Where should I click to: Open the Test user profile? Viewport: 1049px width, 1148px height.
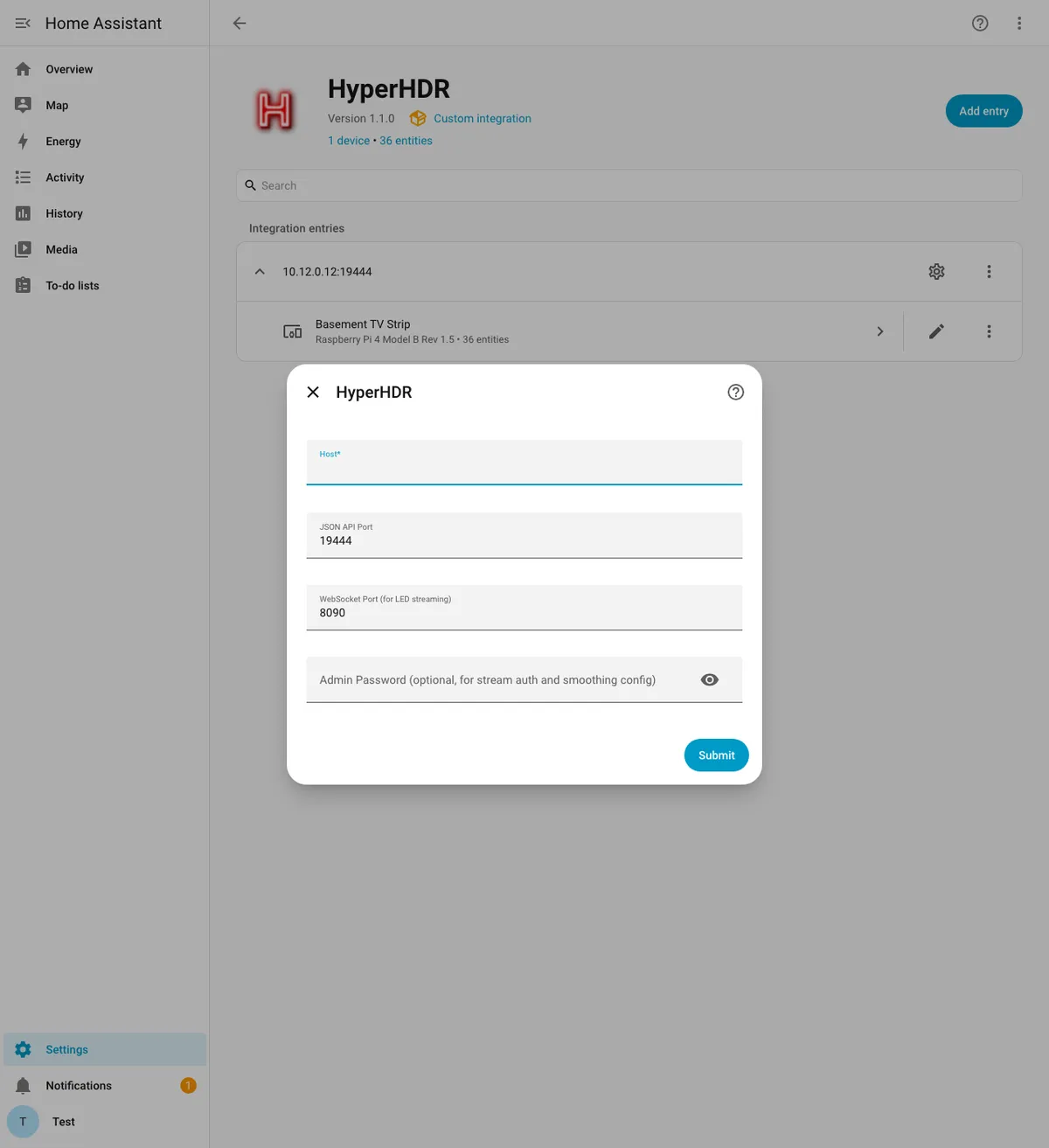pos(105,1122)
